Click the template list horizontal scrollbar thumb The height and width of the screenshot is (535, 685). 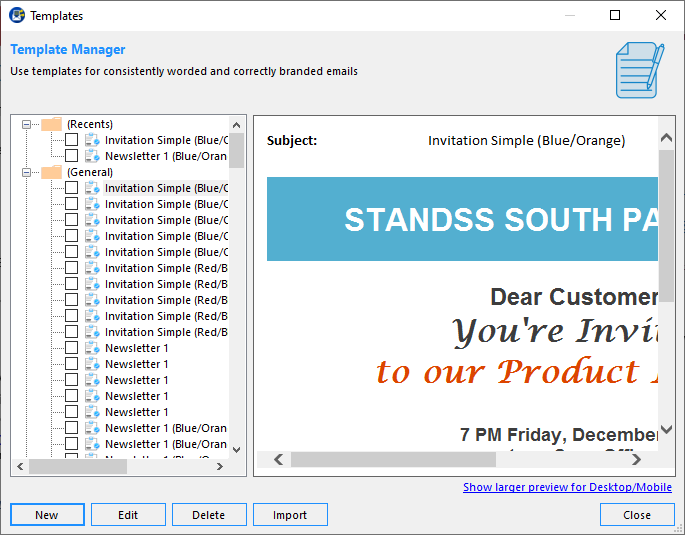78,466
